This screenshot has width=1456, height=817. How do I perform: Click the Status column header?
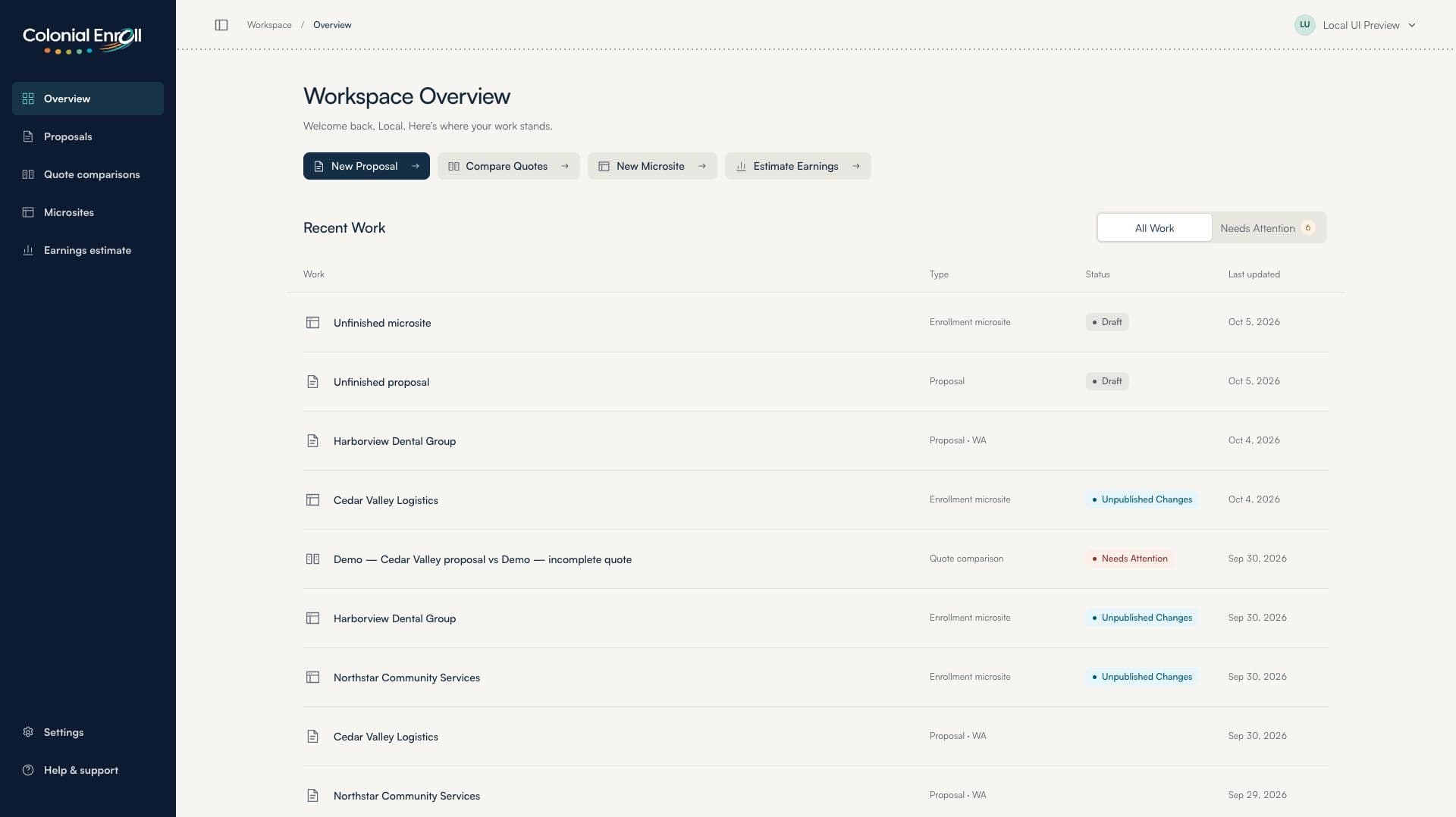click(1097, 274)
